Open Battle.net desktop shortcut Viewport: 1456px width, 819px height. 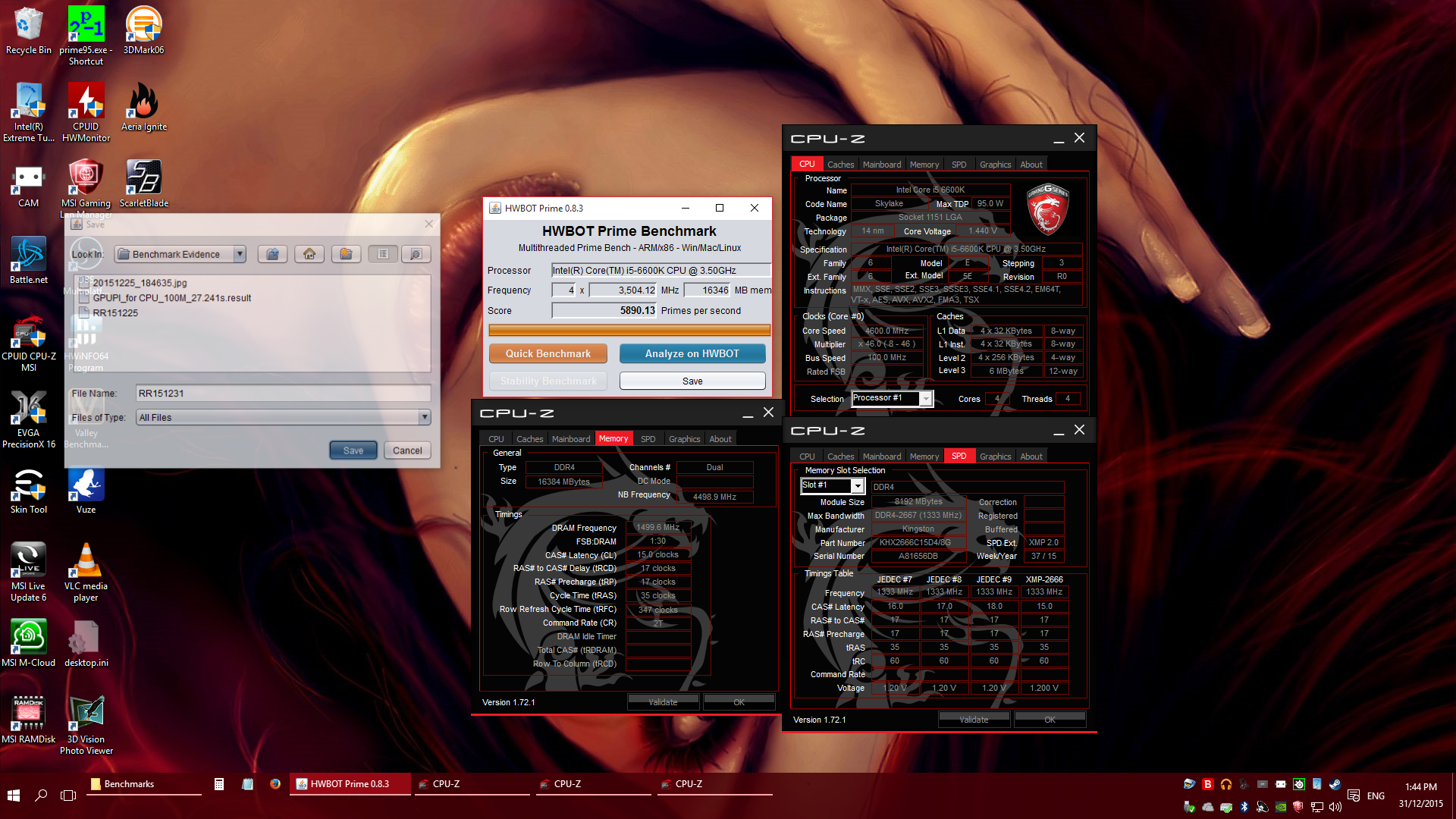[x=28, y=260]
